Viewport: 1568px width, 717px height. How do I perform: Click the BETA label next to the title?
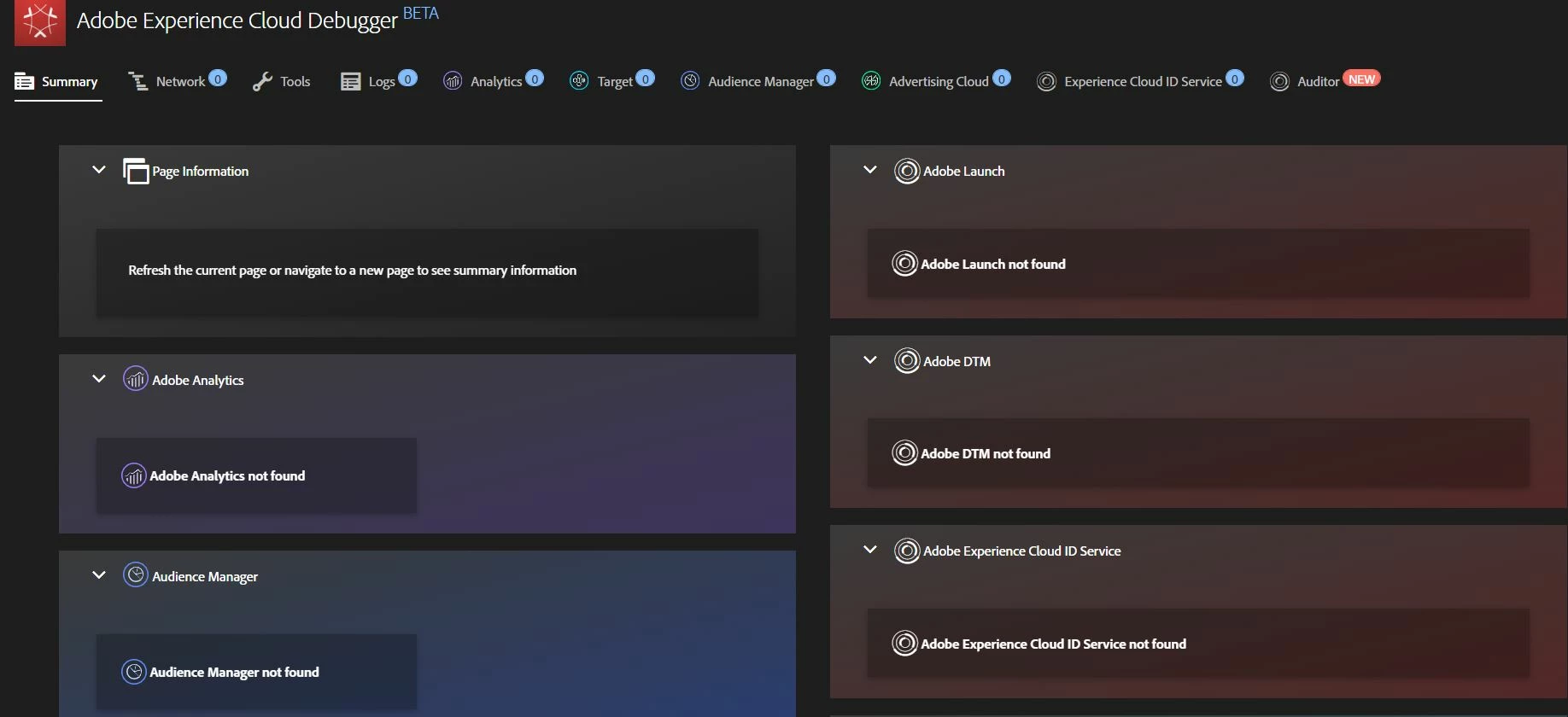(x=421, y=14)
